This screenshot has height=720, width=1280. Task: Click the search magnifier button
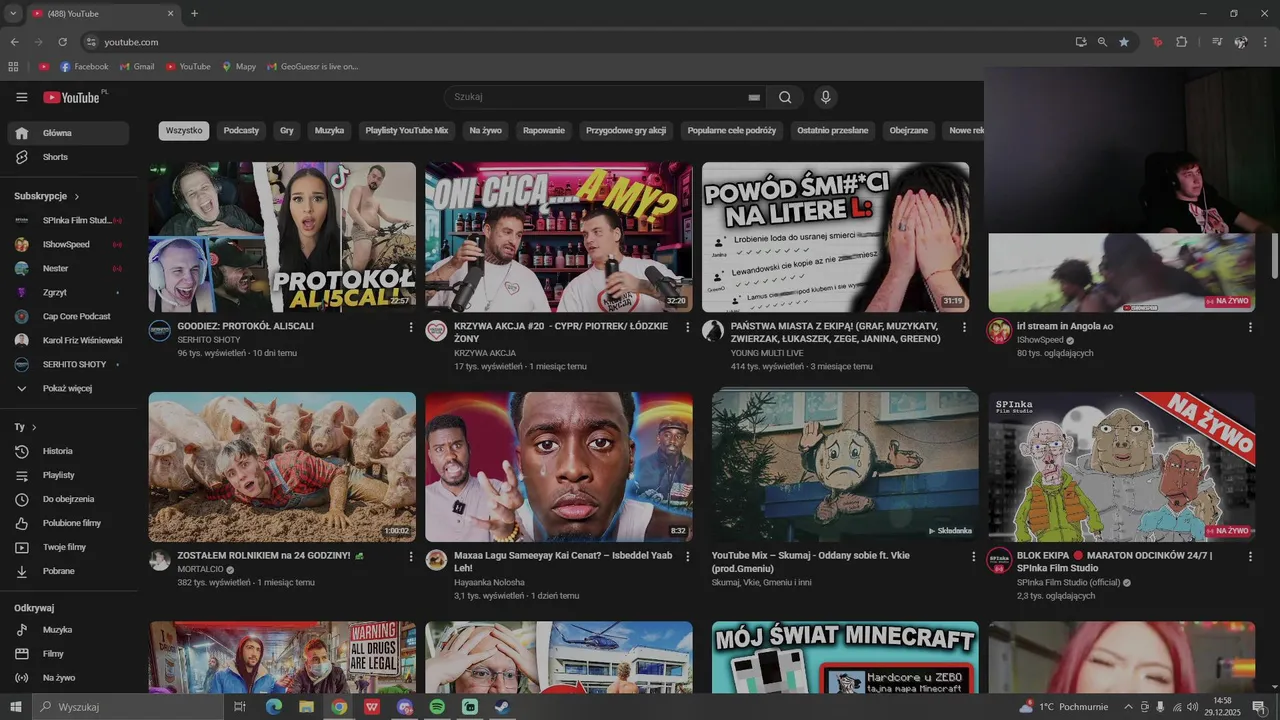785,97
